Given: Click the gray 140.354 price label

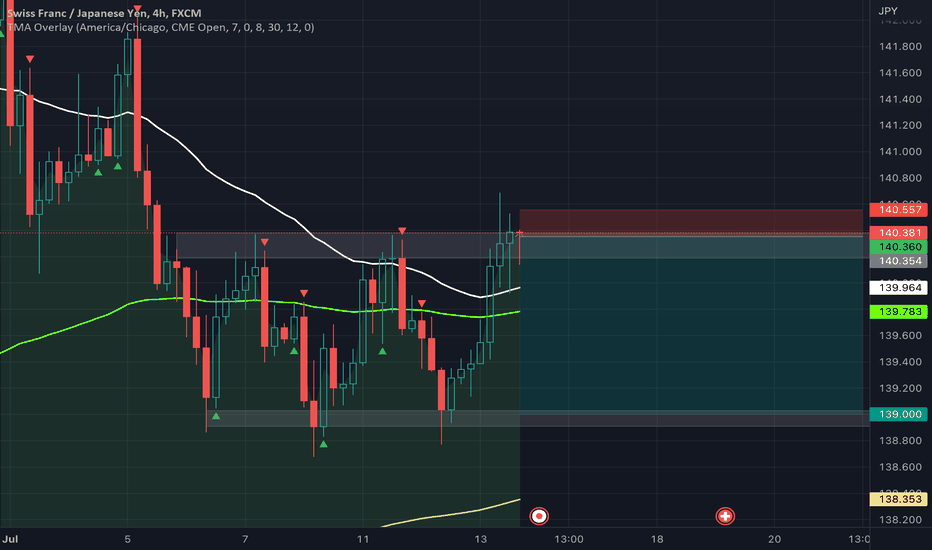Looking at the screenshot, I should 898,261.
